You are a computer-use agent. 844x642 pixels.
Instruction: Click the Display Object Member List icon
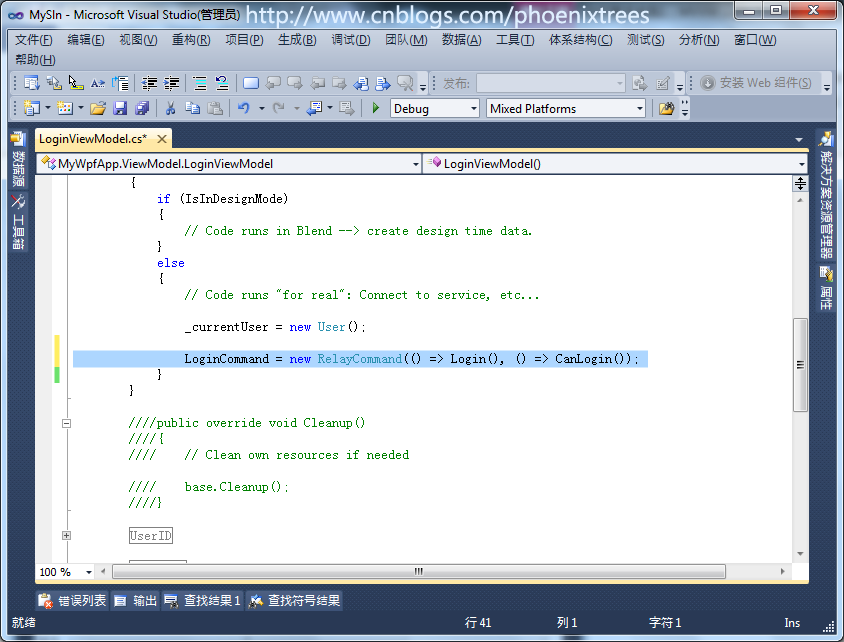(32, 83)
